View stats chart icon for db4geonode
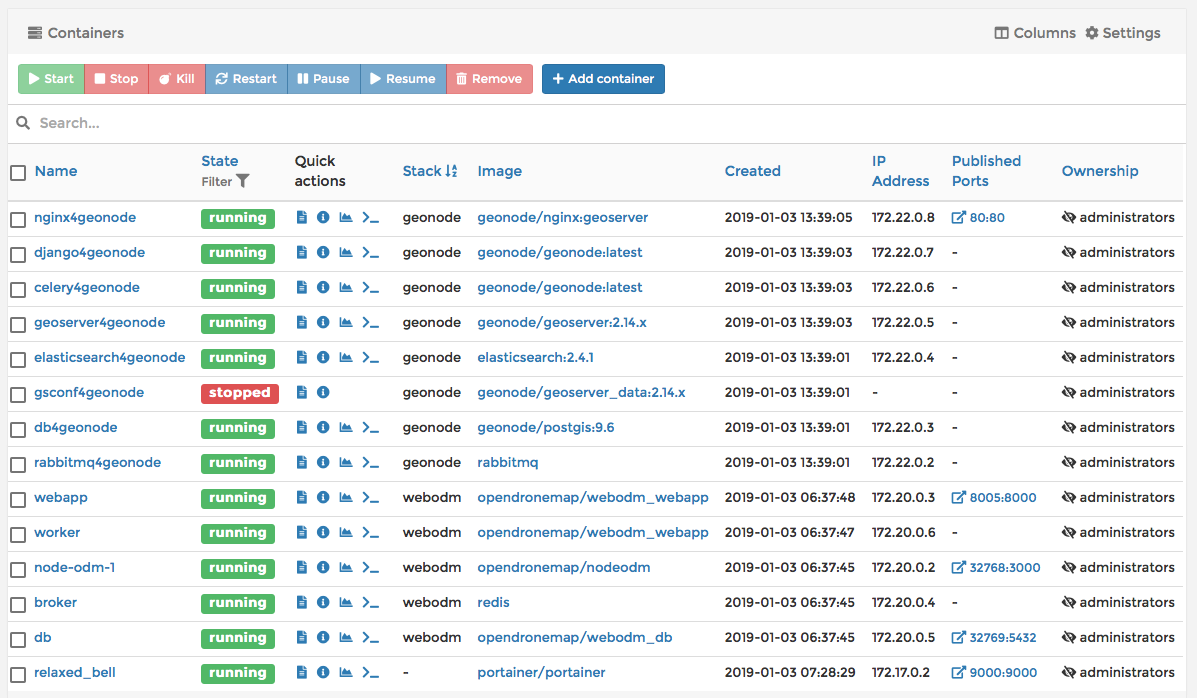The width and height of the screenshot is (1197, 698). [x=346, y=428]
